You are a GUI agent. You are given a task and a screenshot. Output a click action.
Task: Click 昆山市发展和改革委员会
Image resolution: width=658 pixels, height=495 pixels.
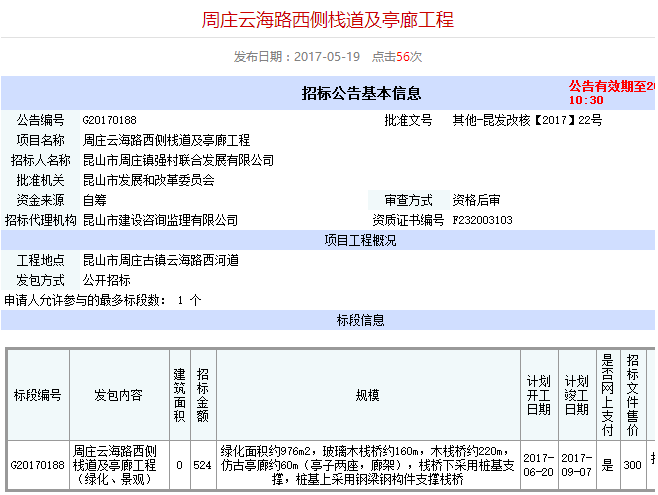[149, 180]
